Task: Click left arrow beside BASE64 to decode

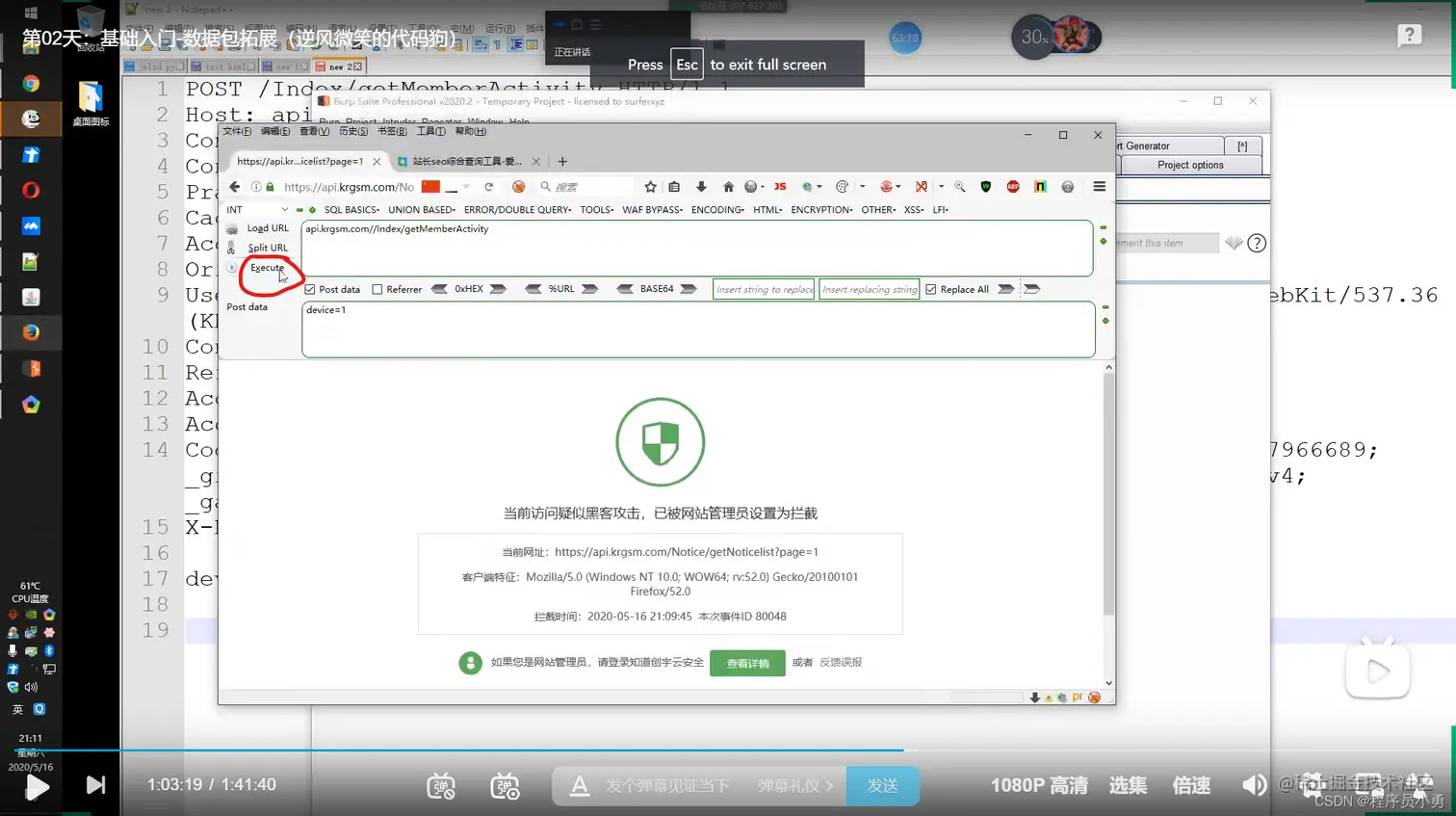Action: 625,289
